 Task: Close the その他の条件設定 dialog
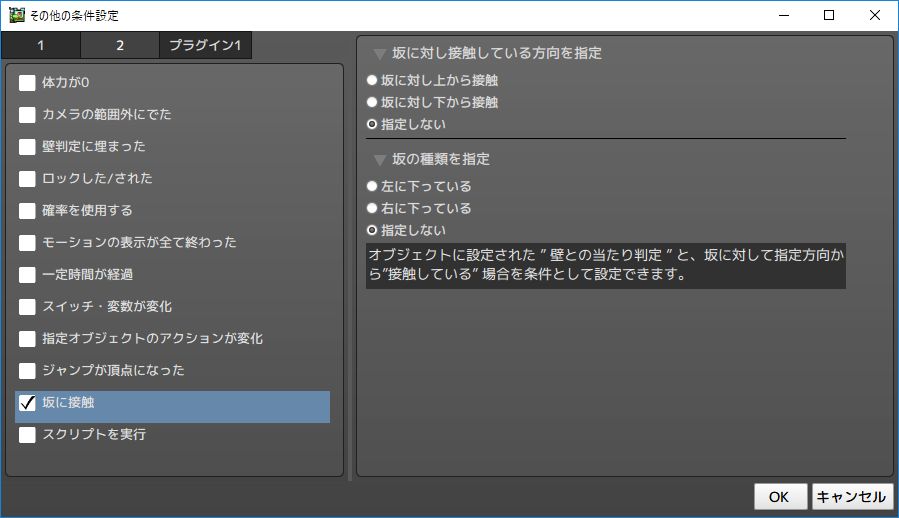[x=874, y=15]
